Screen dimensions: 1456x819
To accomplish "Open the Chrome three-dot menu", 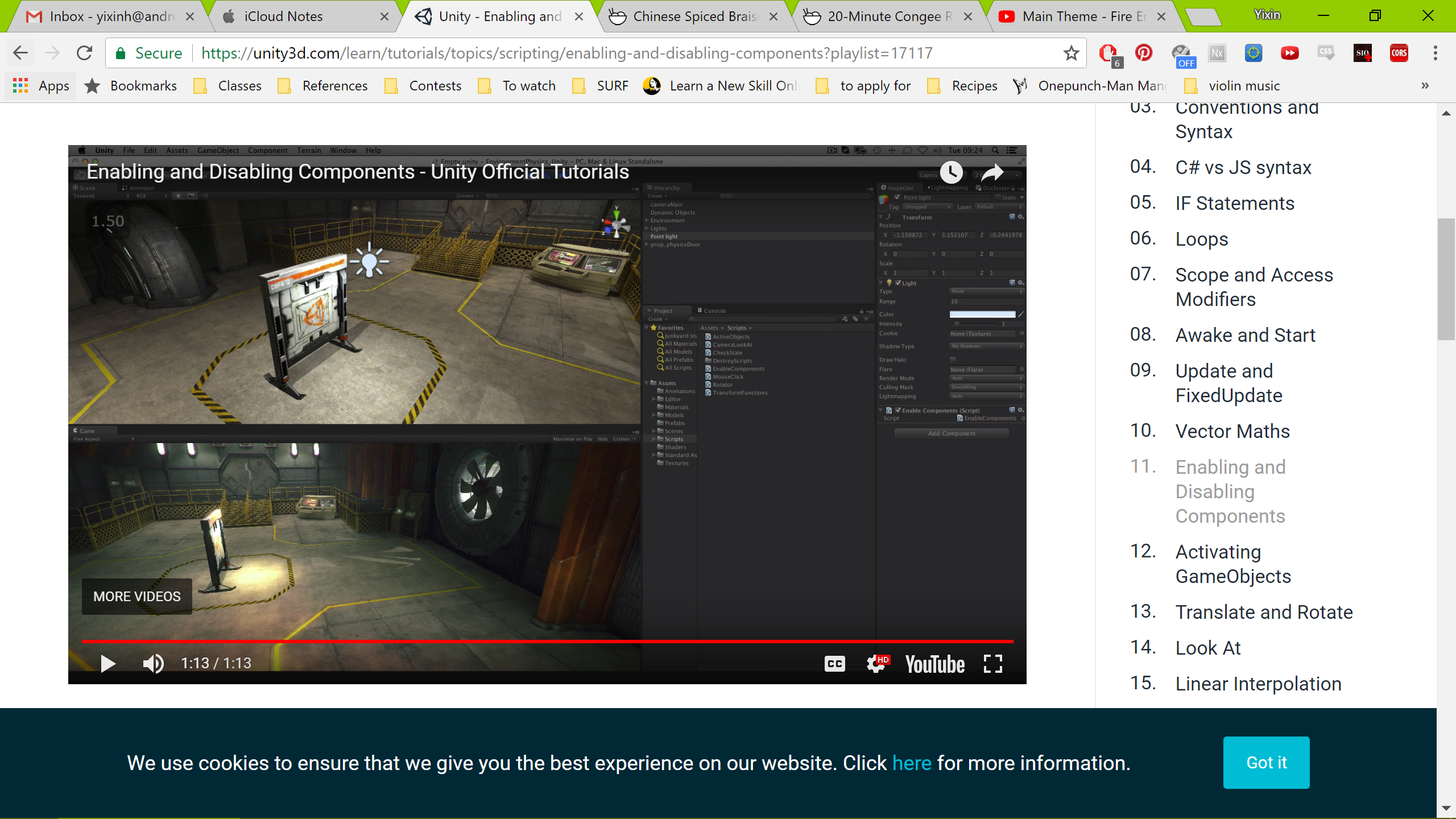I will pyautogui.click(x=1436, y=53).
